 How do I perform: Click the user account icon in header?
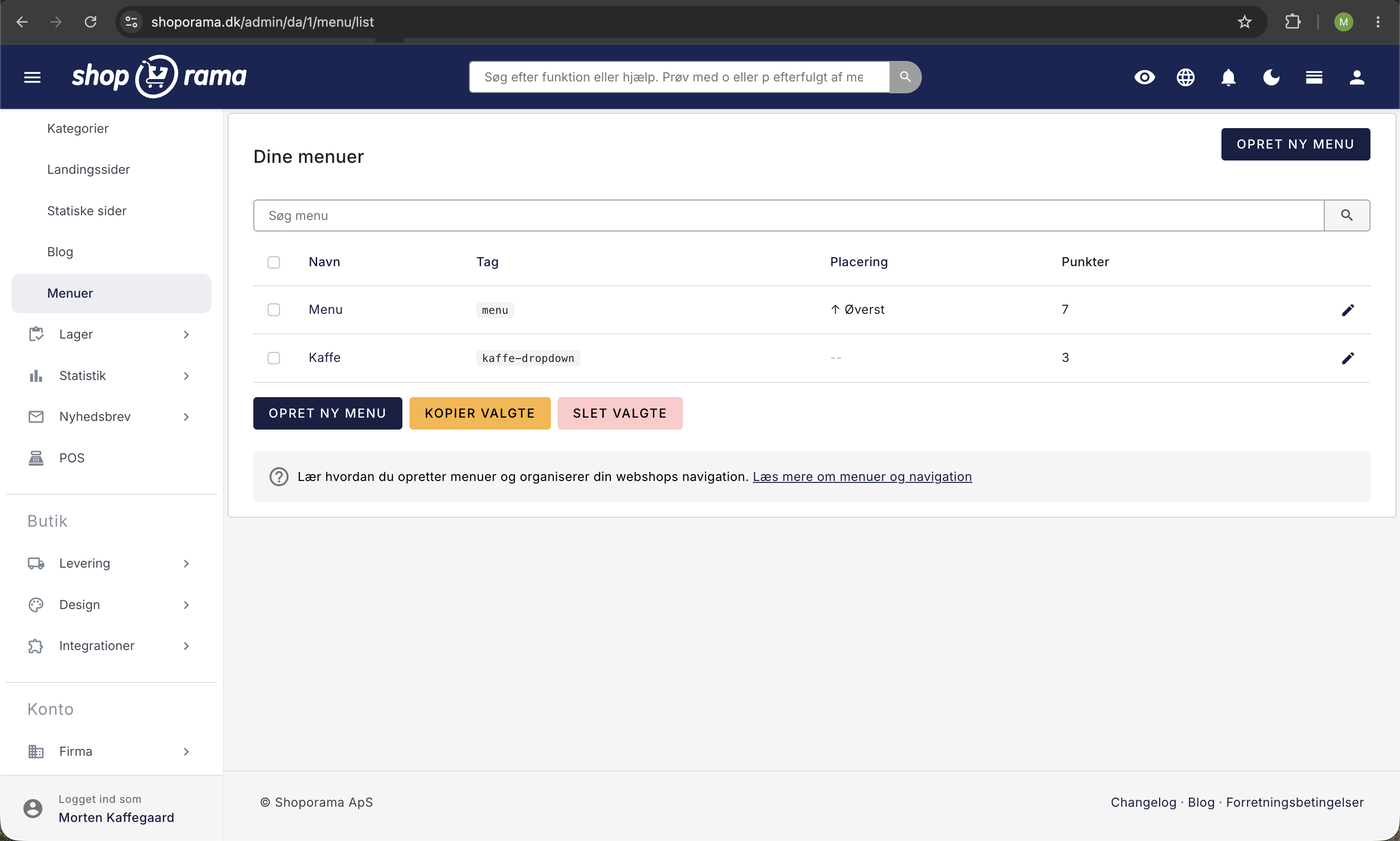click(1357, 77)
